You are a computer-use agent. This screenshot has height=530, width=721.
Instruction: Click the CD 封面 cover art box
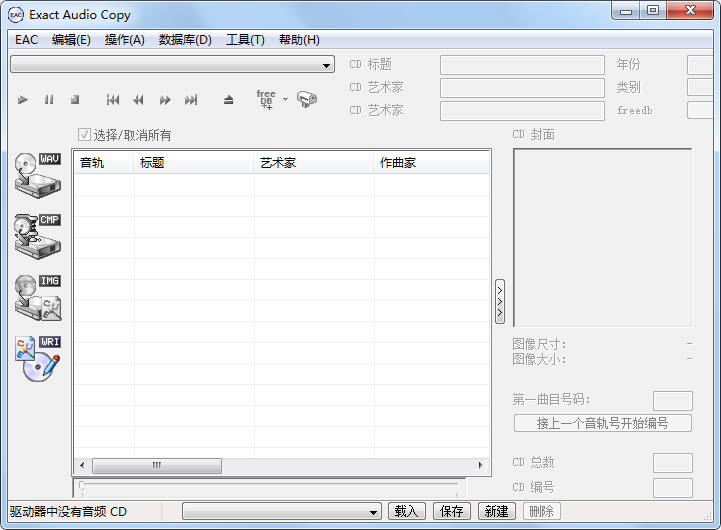click(x=602, y=238)
